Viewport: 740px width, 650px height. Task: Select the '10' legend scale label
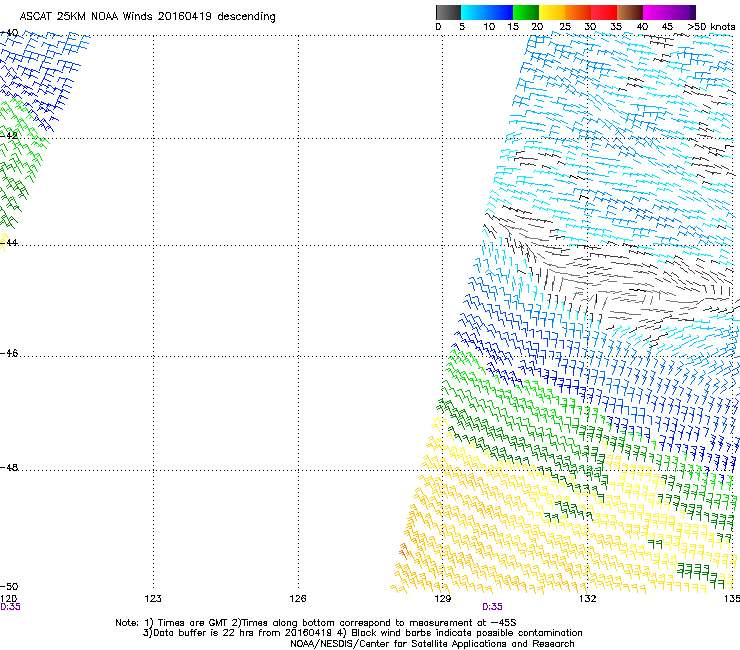pyautogui.click(x=489, y=27)
